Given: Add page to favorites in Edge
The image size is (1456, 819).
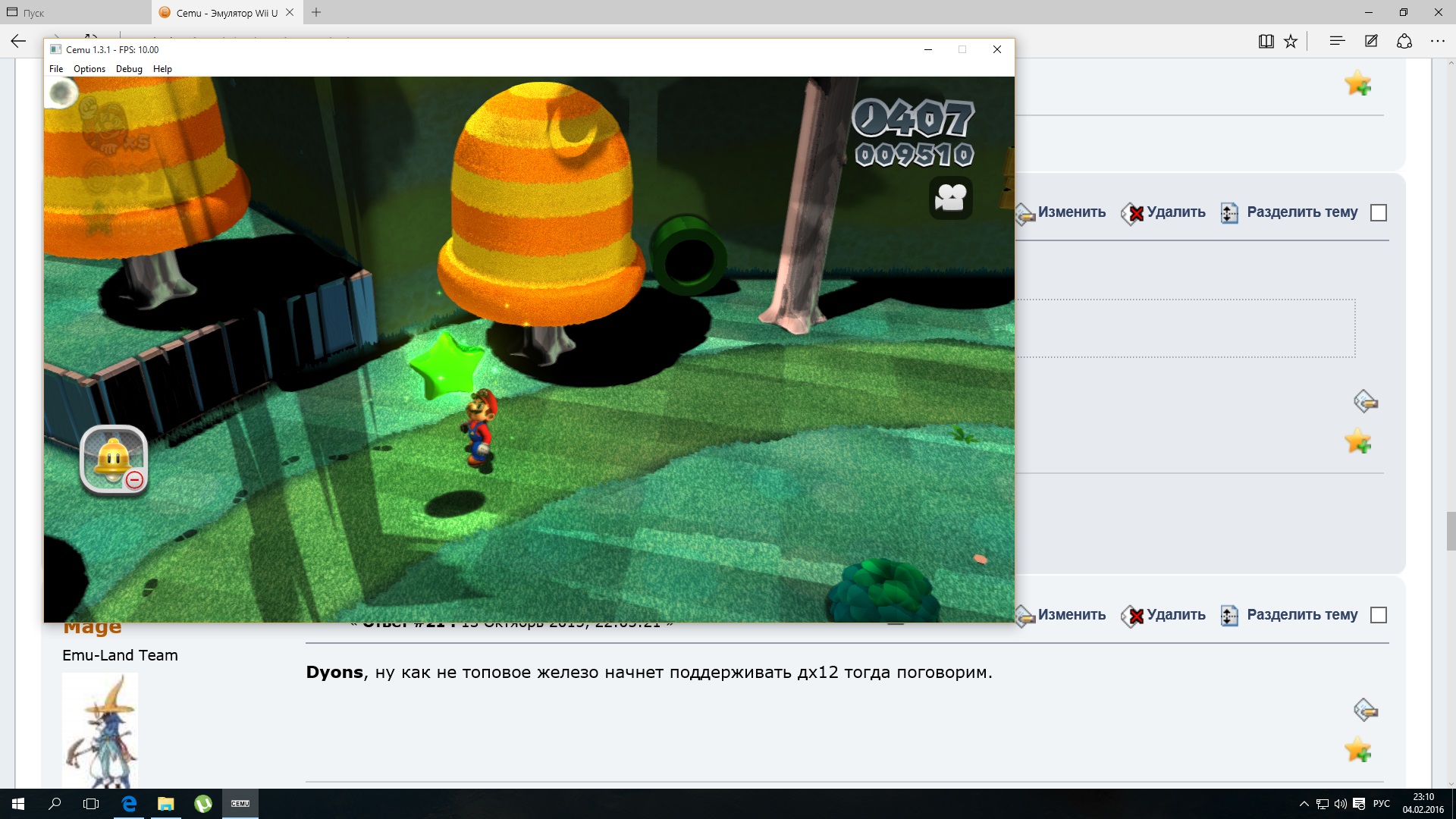Looking at the screenshot, I should pyautogui.click(x=1291, y=42).
